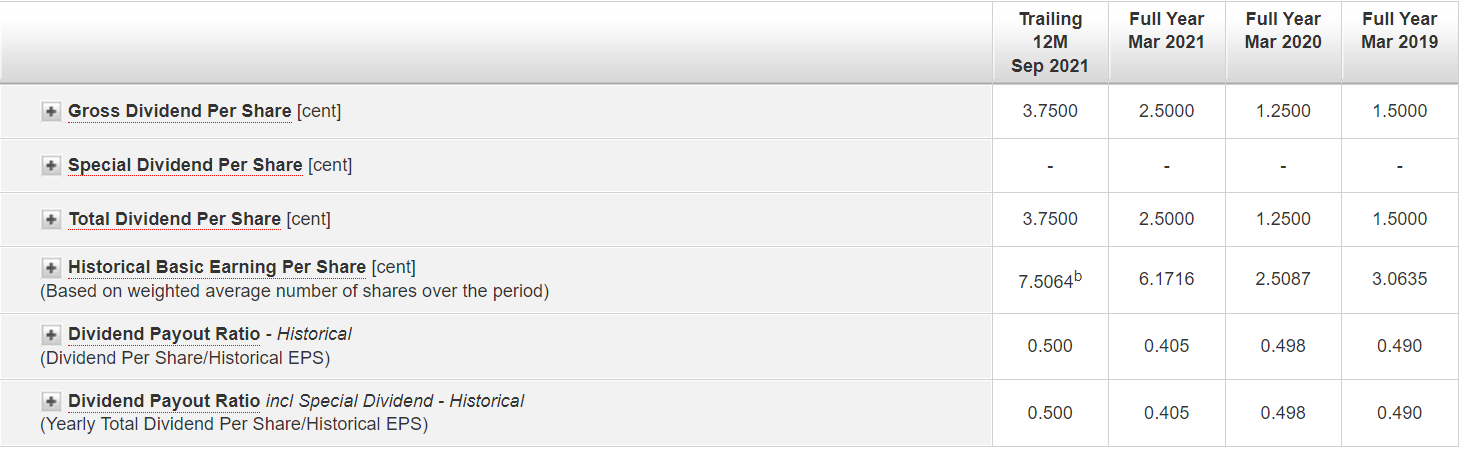Image resolution: width=1460 pixels, height=449 pixels.
Task: Expand Dividend Payout Ratio incl Special Dividend row
Action: pos(51,402)
